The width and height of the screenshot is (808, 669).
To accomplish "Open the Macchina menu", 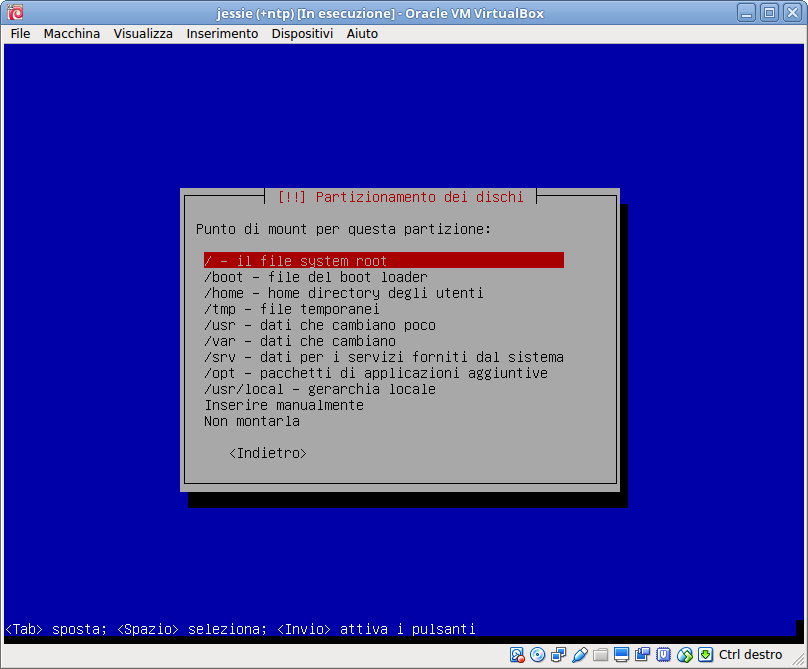I will tap(72, 34).
